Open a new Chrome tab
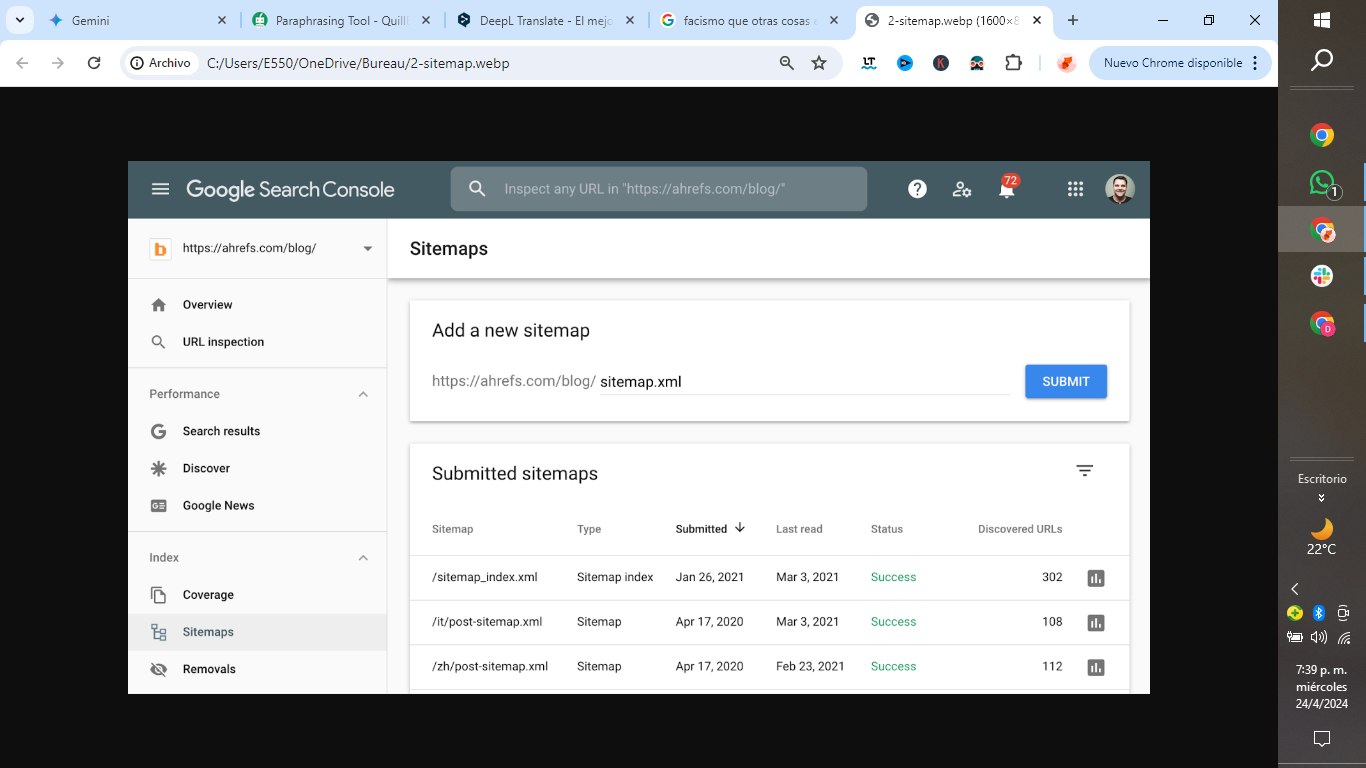 click(1073, 20)
